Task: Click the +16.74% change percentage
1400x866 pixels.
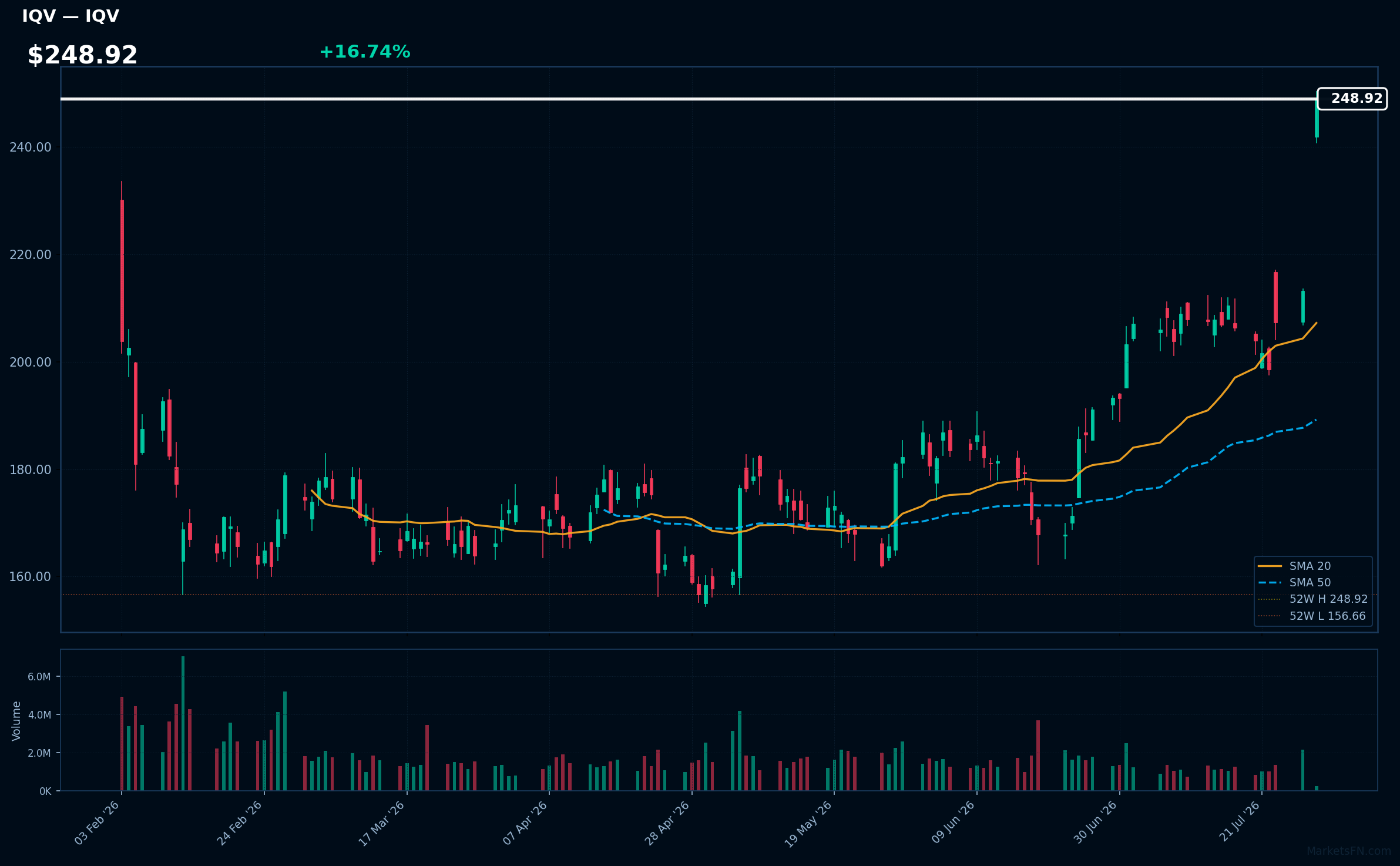Action: pos(364,52)
